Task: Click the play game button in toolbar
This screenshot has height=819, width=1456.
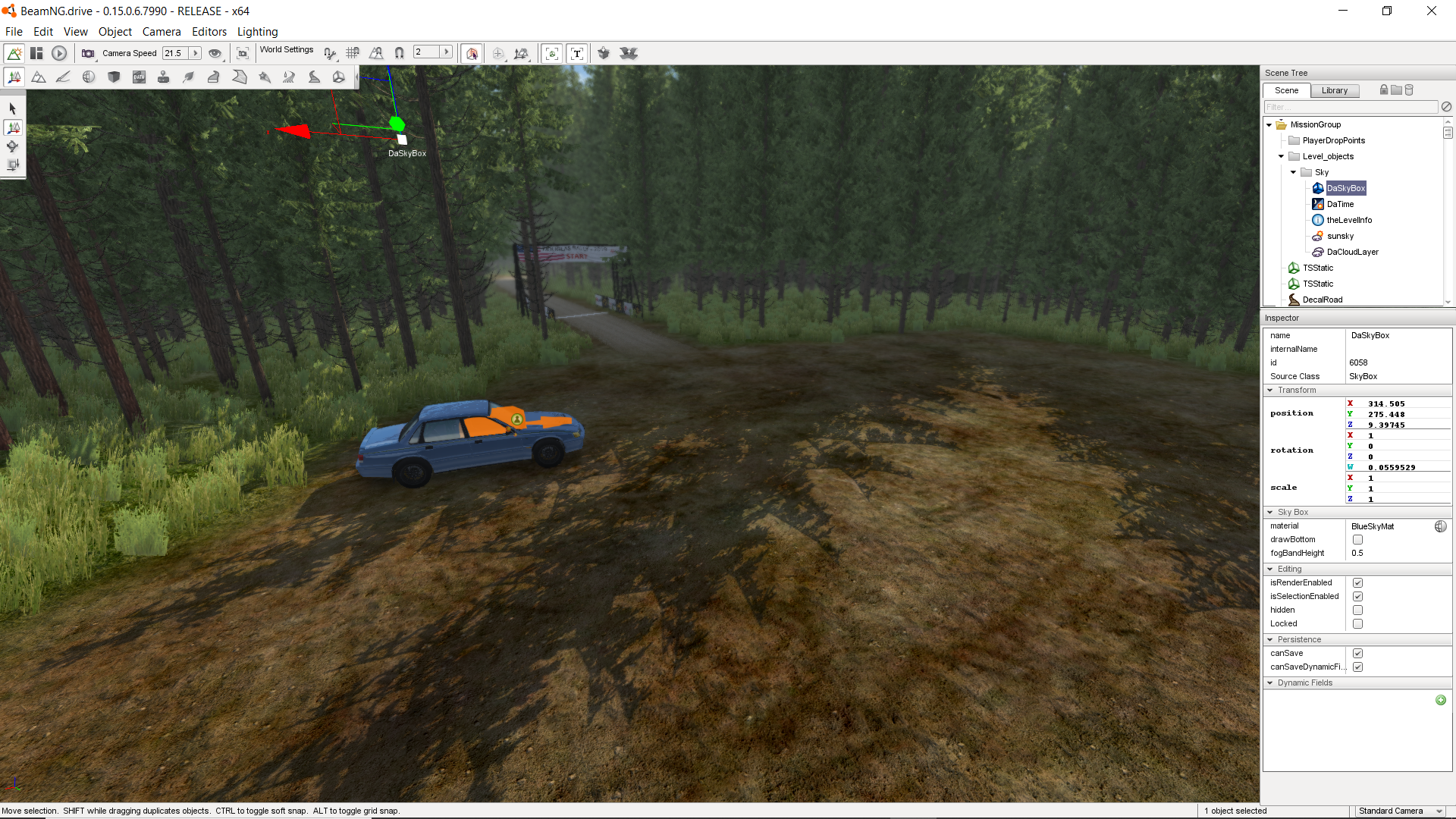Action: point(59,53)
